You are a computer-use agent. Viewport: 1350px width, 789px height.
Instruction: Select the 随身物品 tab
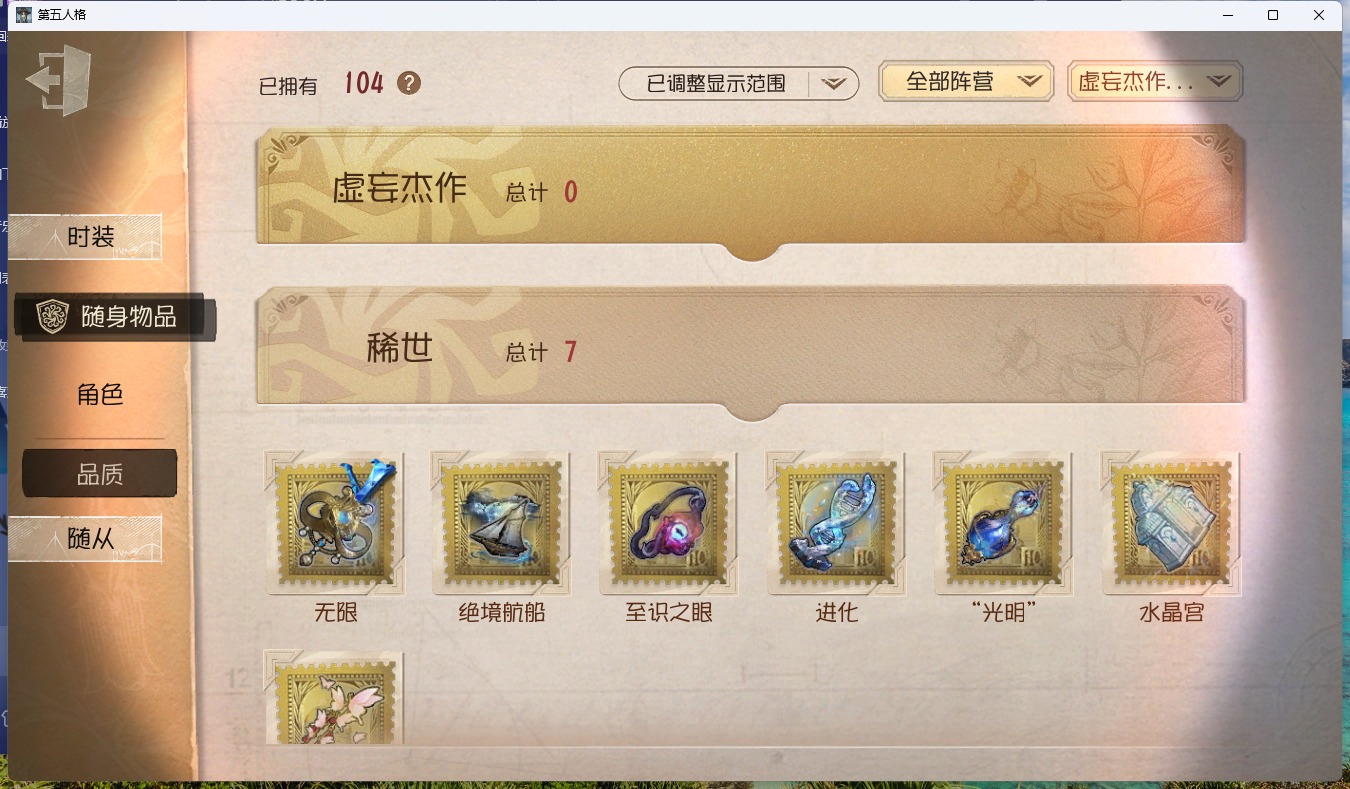[115, 317]
